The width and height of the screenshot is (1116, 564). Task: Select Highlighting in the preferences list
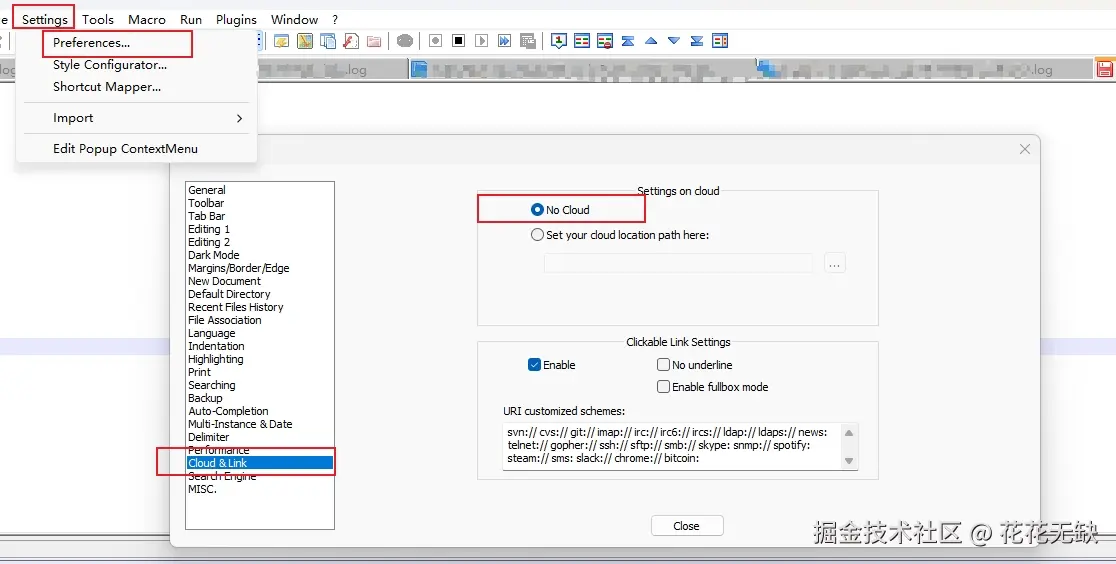pyautogui.click(x=216, y=359)
